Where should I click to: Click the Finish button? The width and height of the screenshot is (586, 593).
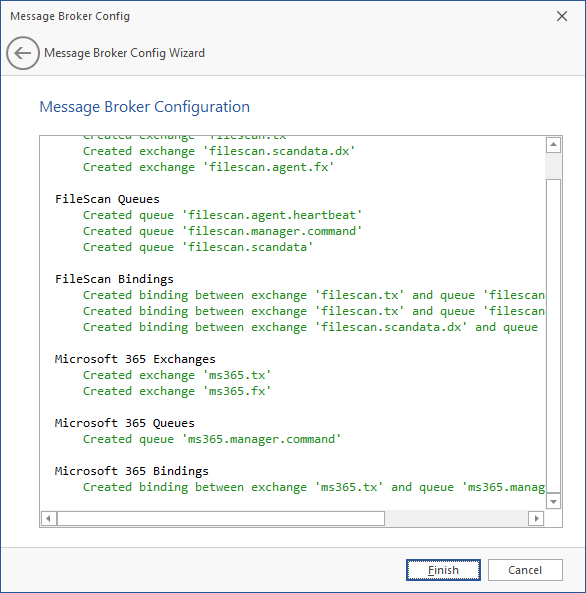443,570
